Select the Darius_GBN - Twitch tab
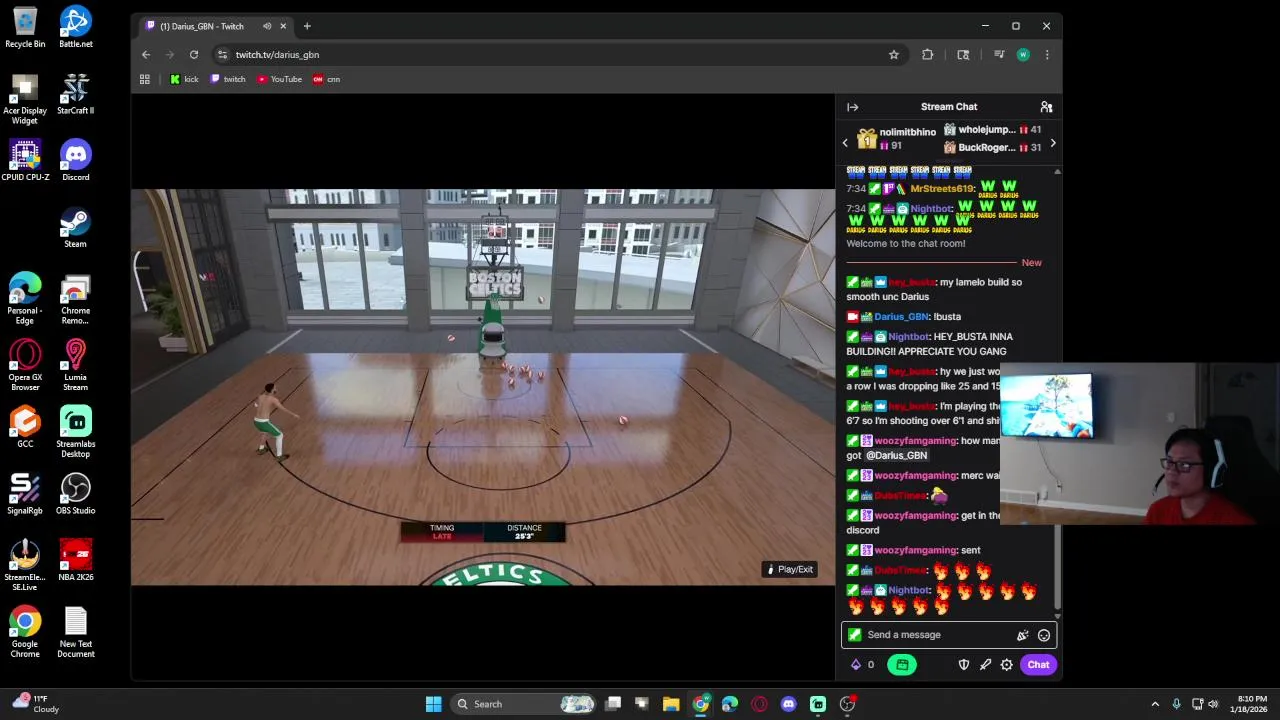The width and height of the screenshot is (1280, 720). [215, 26]
